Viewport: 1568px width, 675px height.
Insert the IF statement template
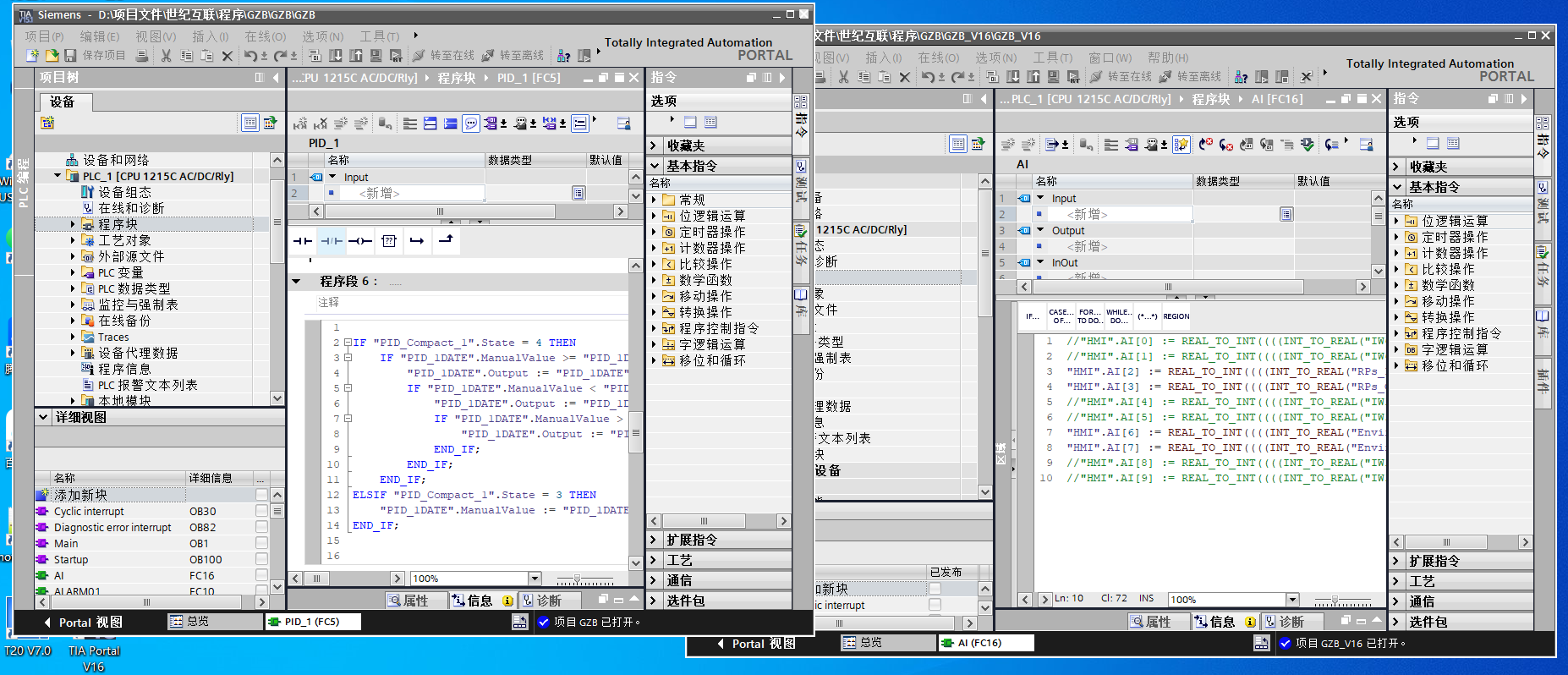pyautogui.click(x=1032, y=316)
